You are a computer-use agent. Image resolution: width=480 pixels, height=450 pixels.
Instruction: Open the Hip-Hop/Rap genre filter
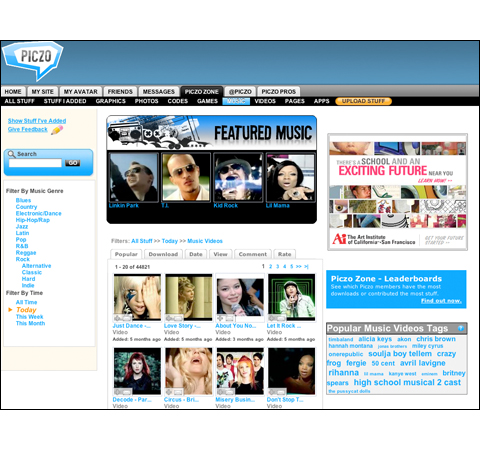pos(33,220)
